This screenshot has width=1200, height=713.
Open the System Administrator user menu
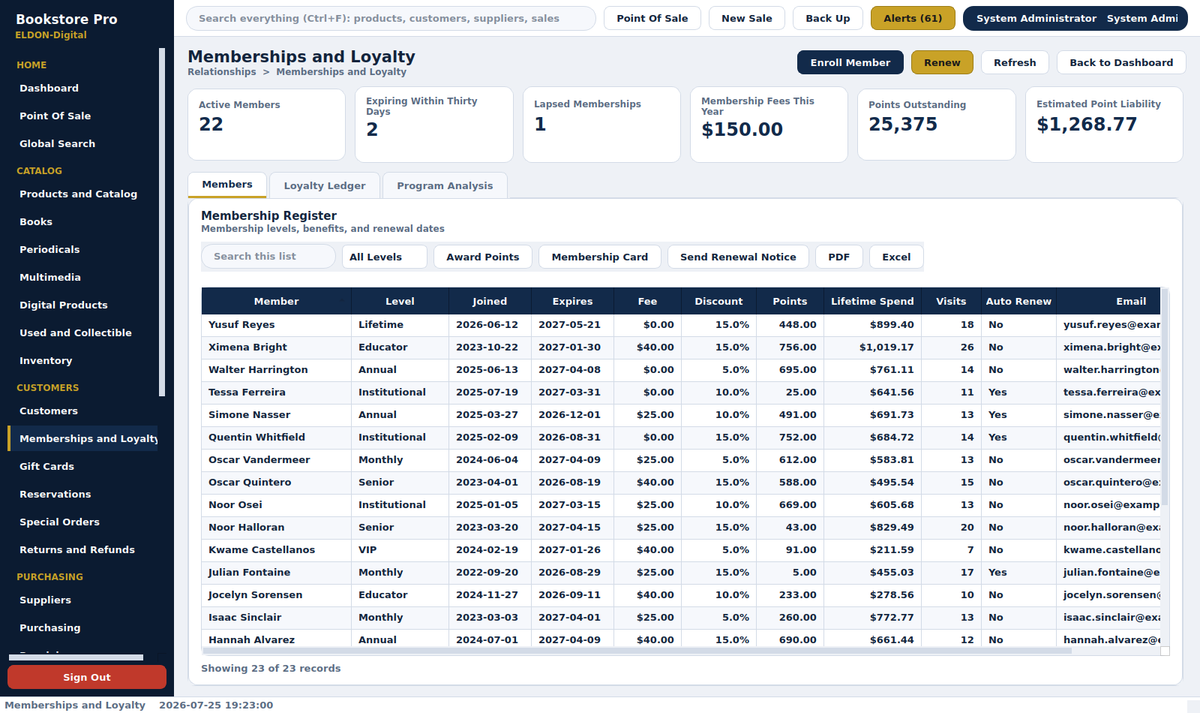(1075, 18)
